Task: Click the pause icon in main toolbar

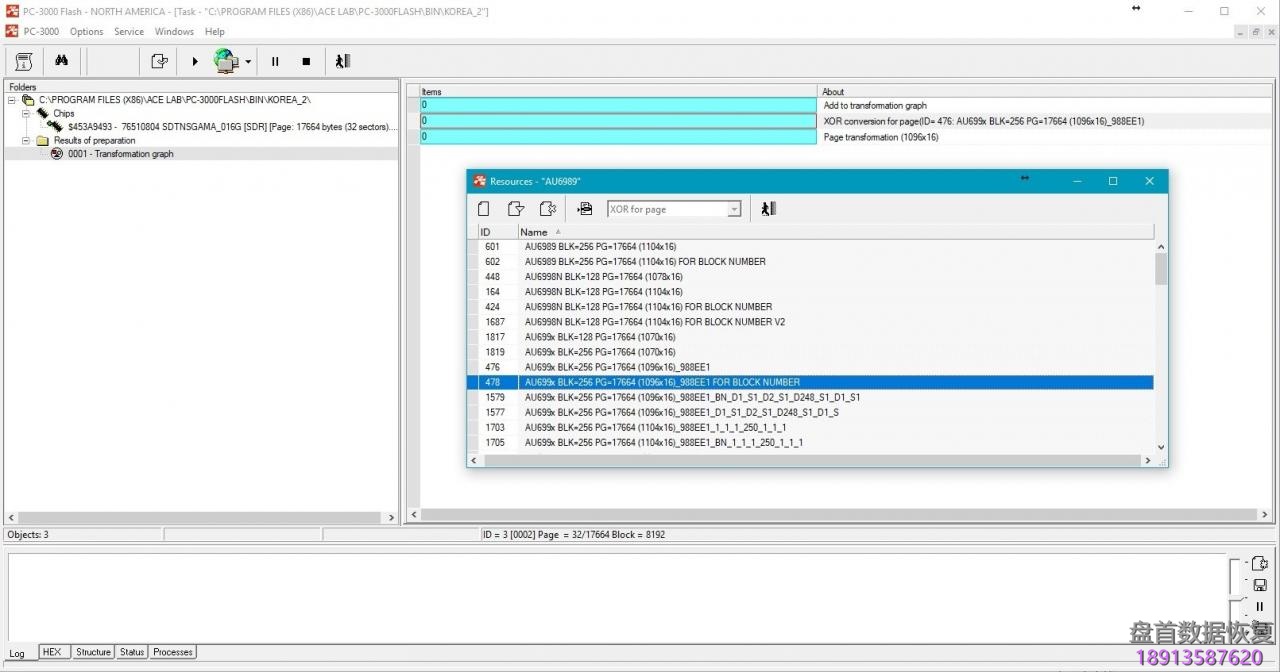Action: [x=275, y=61]
